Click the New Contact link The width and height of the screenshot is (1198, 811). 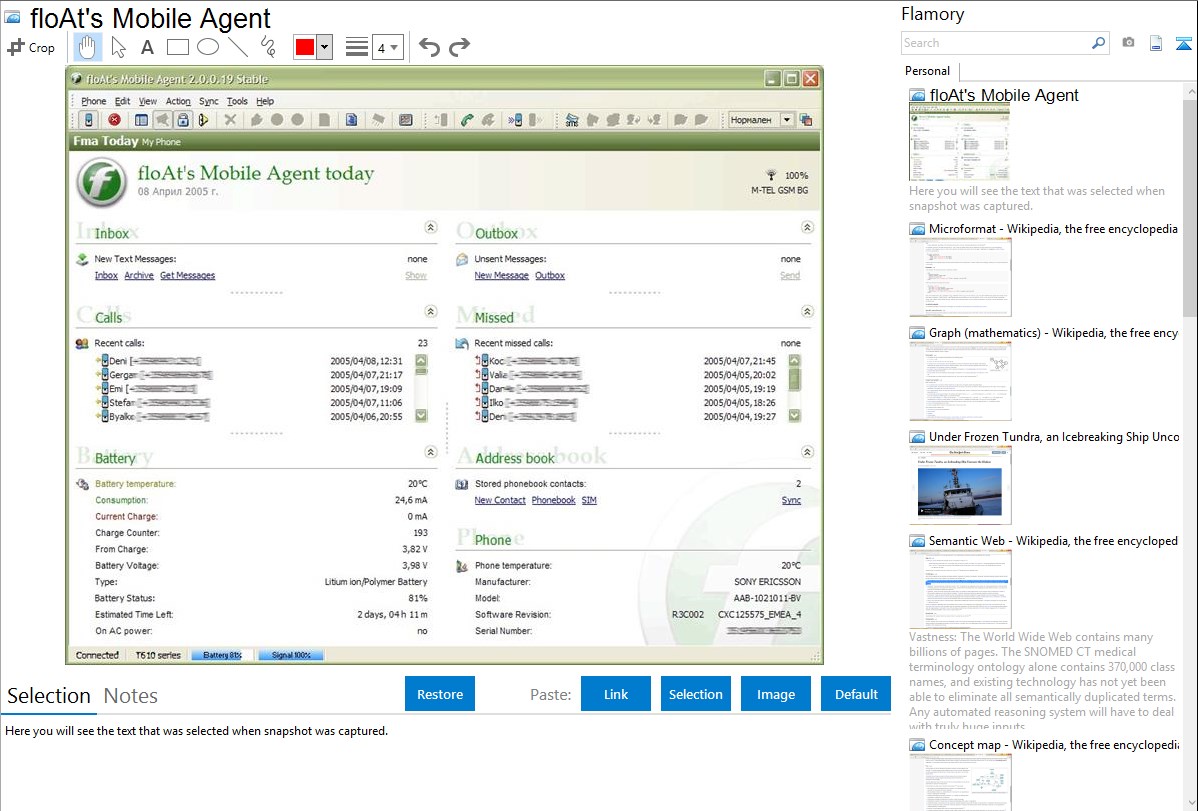[x=500, y=501]
